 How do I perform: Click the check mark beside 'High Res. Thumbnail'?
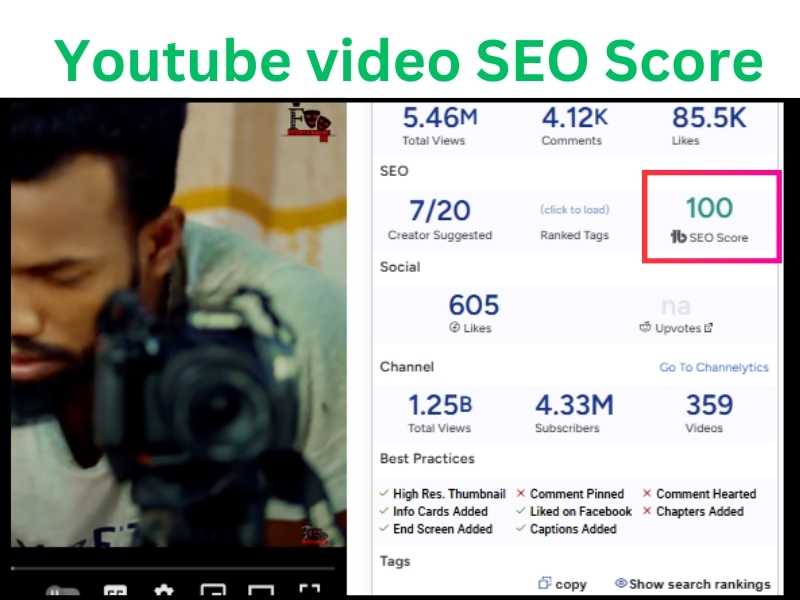[384, 493]
